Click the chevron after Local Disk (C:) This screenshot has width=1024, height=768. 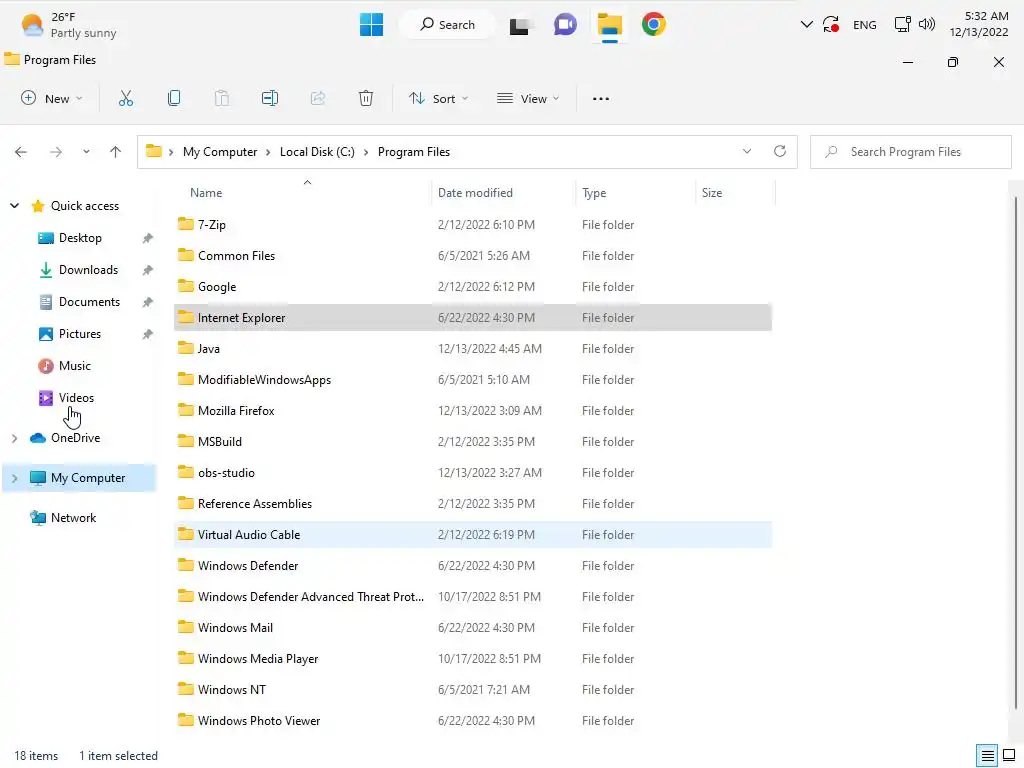click(x=366, y=152)
